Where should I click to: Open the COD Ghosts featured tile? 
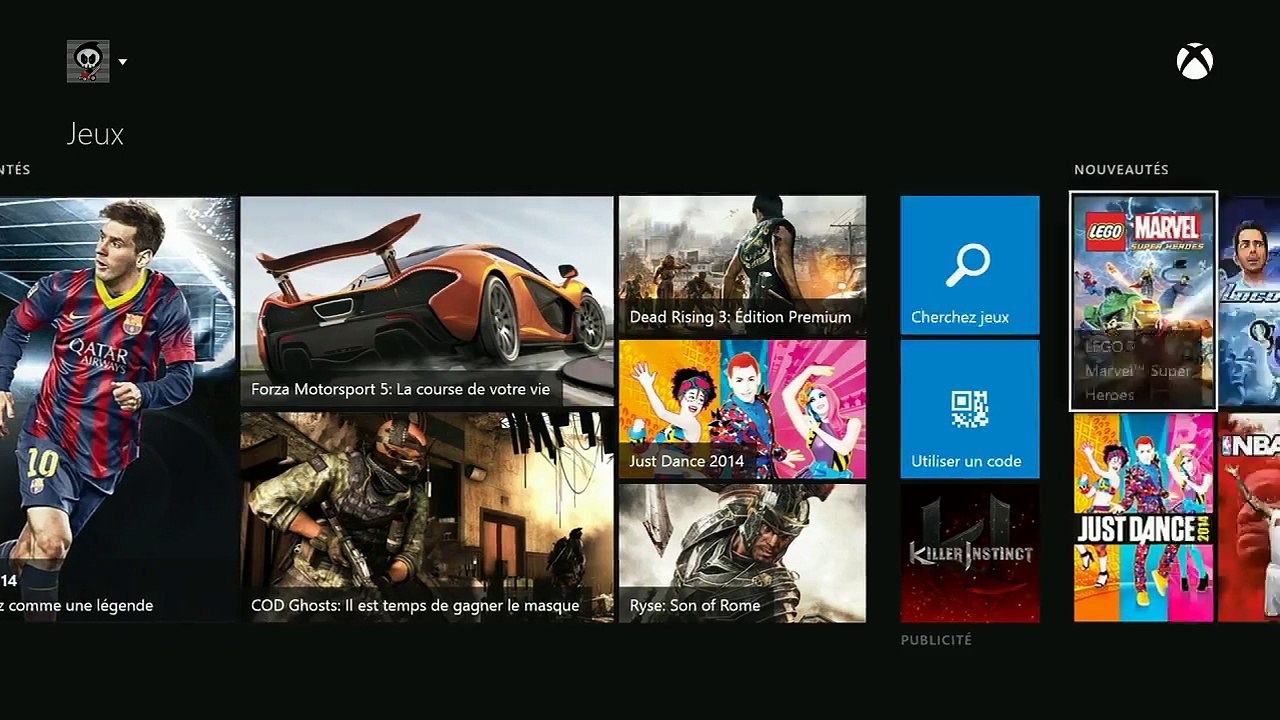[x=427, y=517]
